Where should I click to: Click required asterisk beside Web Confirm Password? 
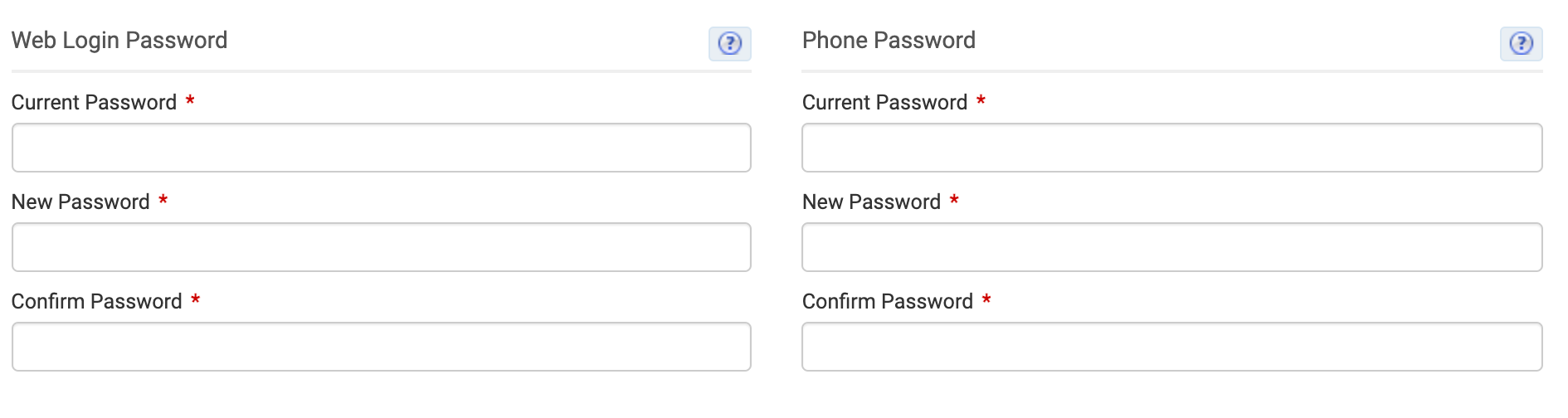click(195, 299)
